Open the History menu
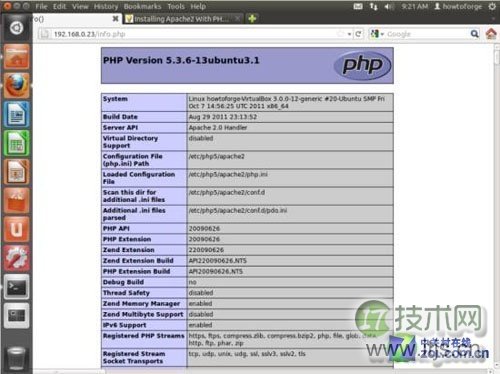 tap(106, 6)
